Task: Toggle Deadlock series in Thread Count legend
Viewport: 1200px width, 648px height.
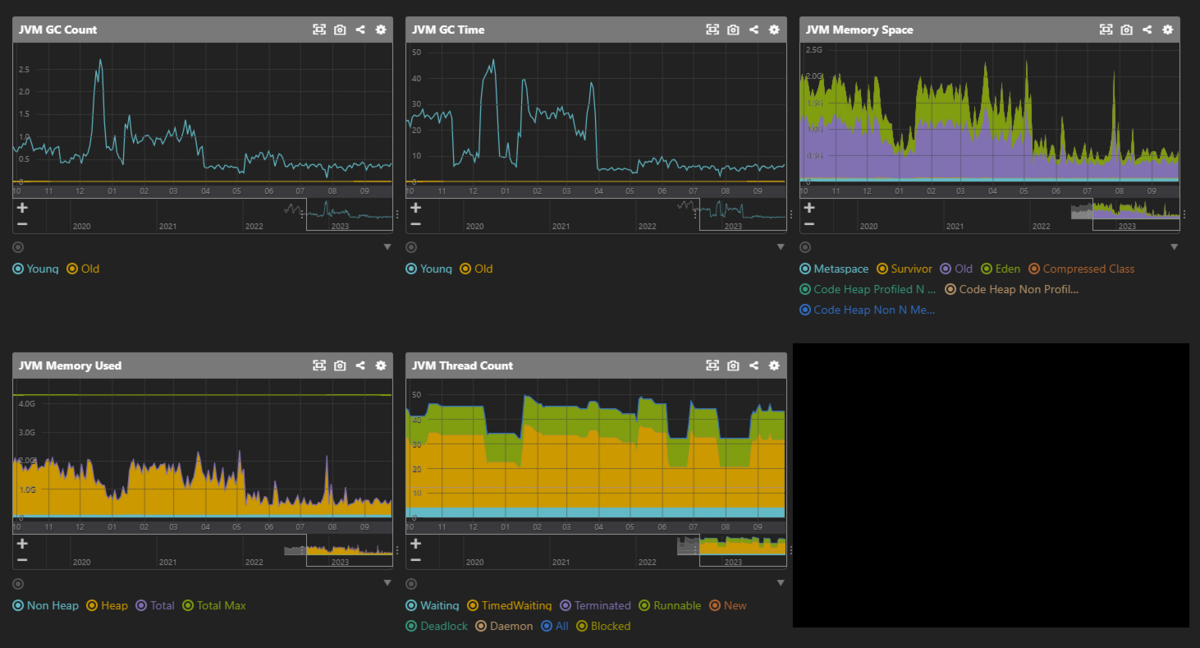Action: (x=436, y=626)
